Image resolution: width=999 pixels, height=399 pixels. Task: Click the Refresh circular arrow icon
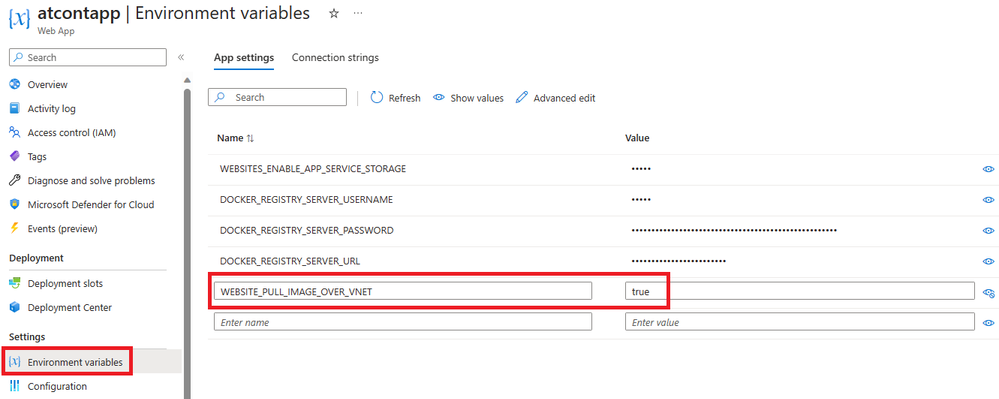[377, 98]
